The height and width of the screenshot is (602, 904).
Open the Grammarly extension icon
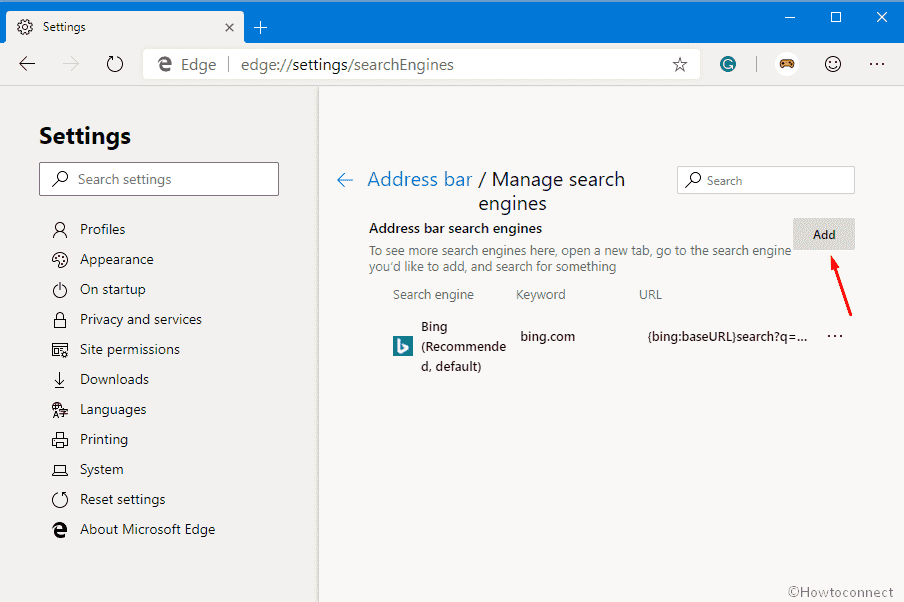point(728,64)
